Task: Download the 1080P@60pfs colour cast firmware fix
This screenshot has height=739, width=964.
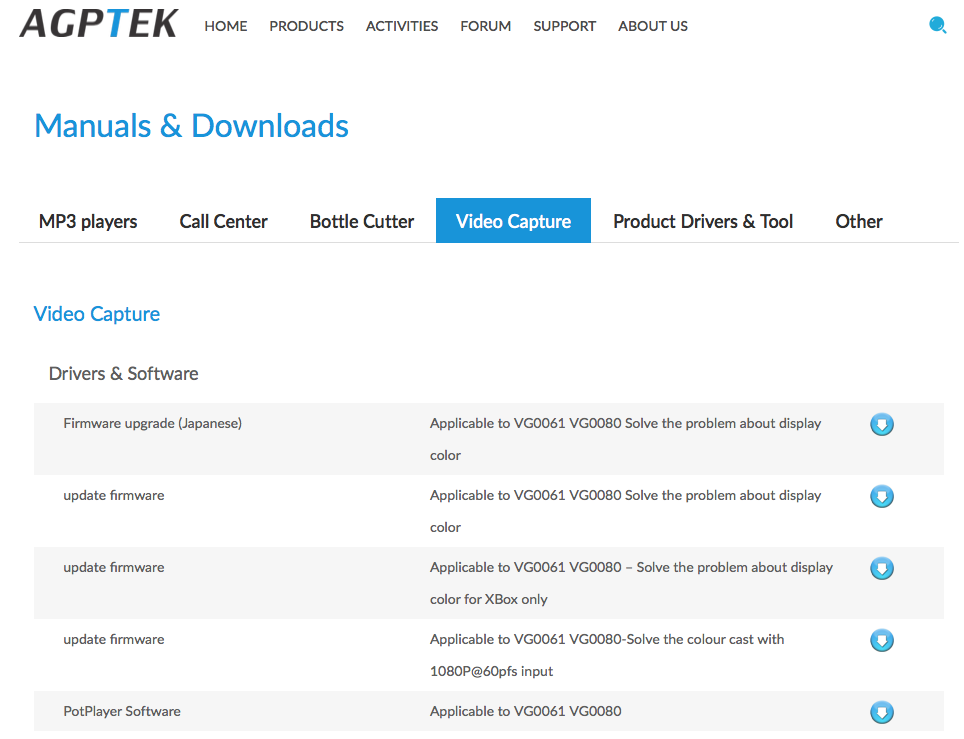Action: pyautogui.click(x=882, y=640)
